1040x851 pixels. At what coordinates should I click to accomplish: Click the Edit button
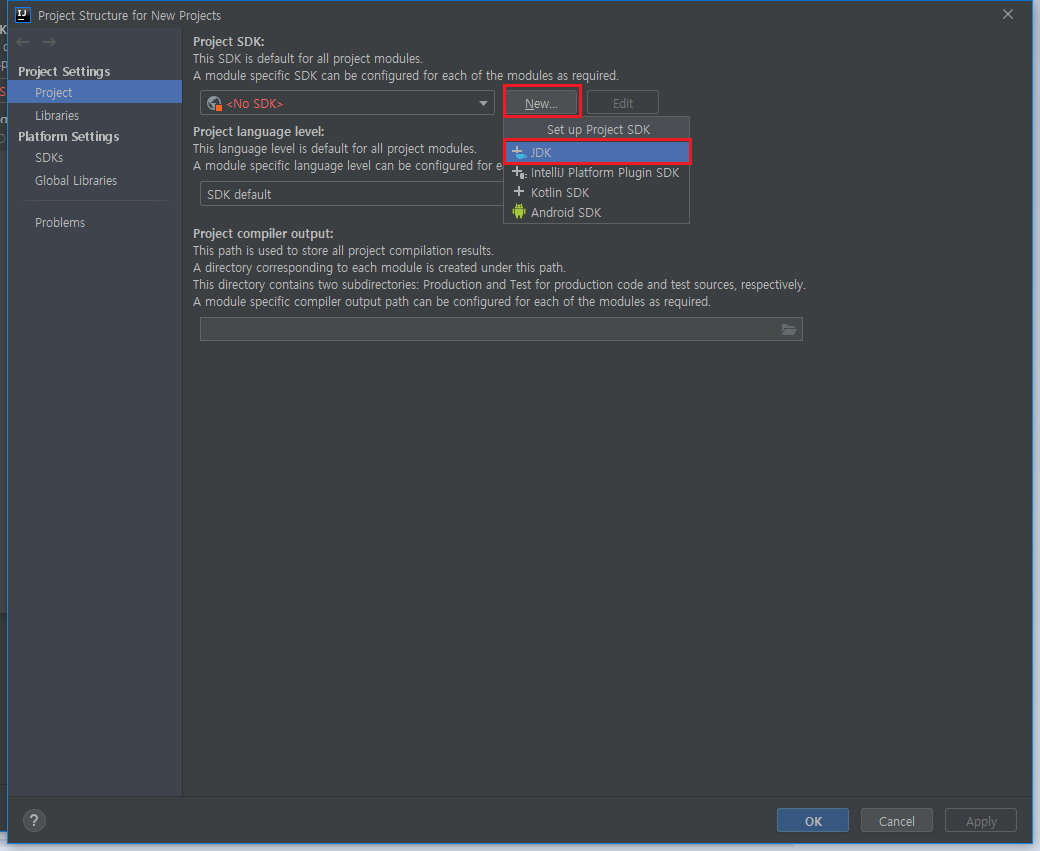click(x=623, y=103)
